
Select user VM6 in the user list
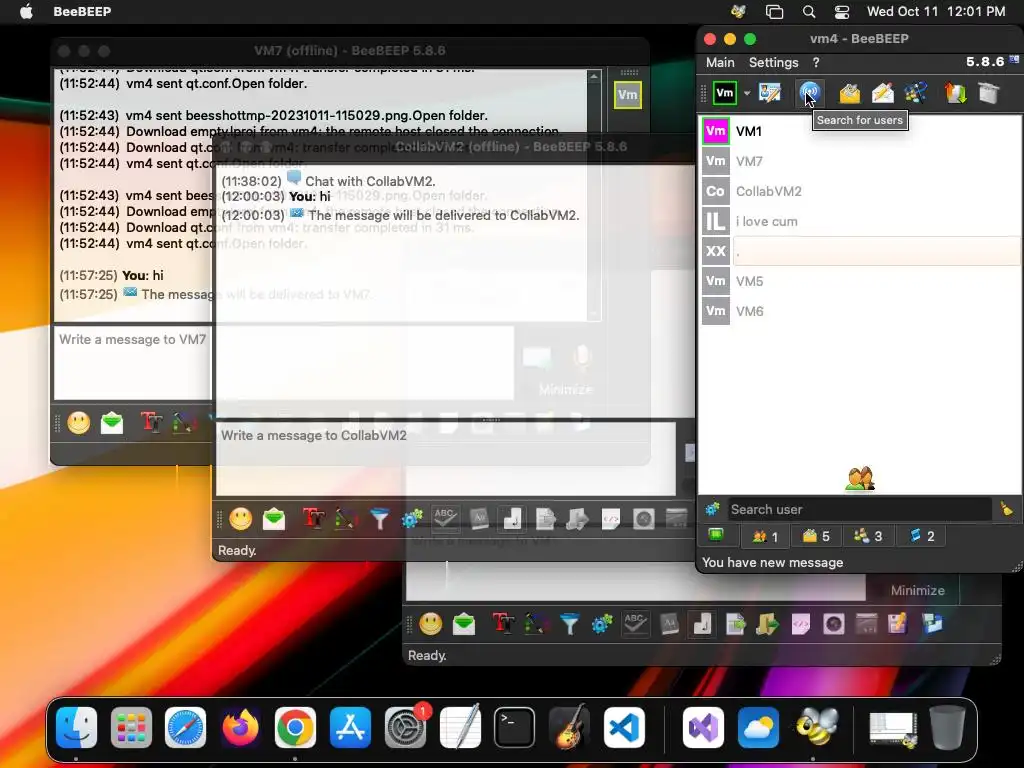[859, 312]
